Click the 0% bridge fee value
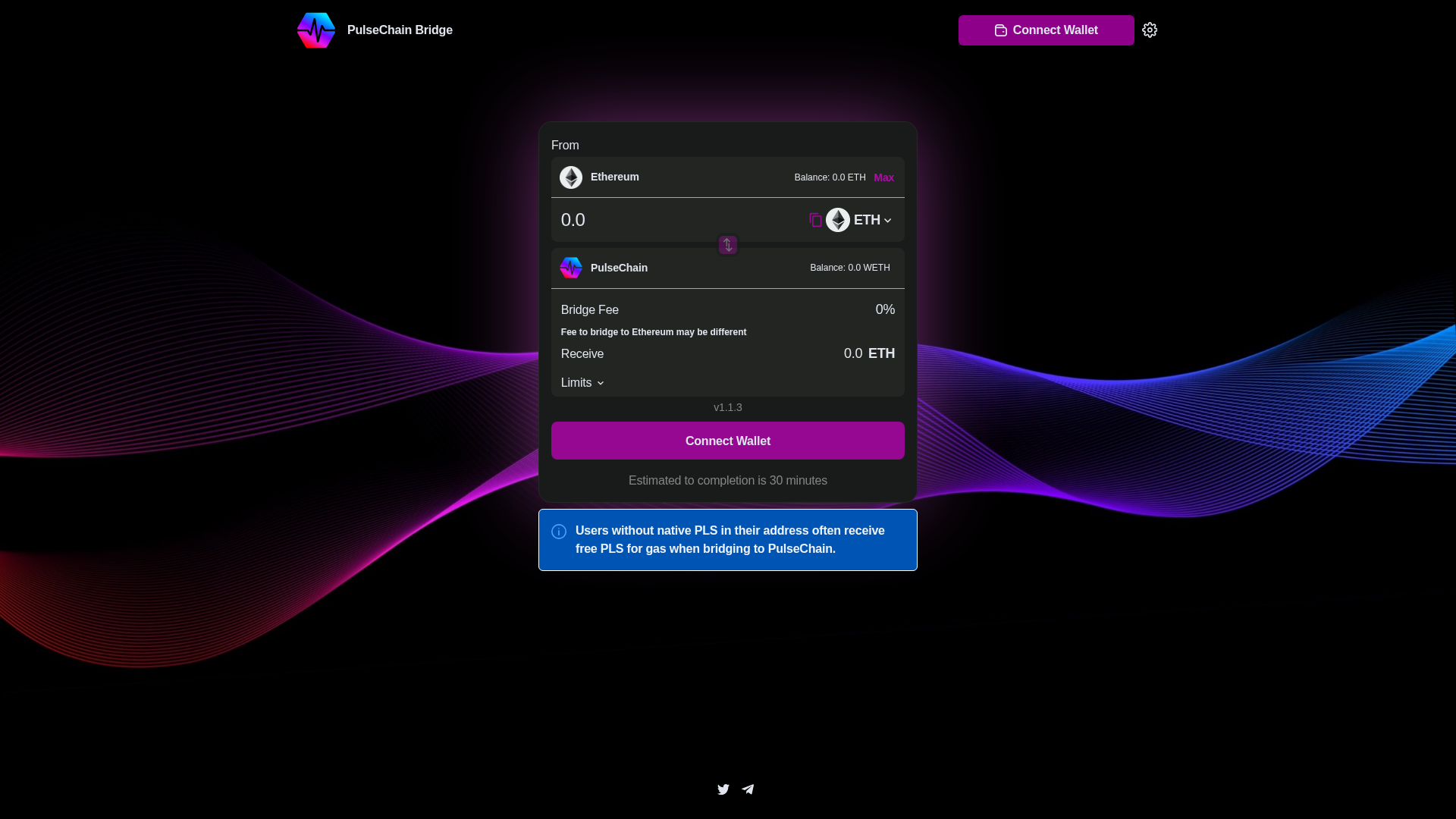The height and width of the screenshot is (819, 1456). coord(885,309)
